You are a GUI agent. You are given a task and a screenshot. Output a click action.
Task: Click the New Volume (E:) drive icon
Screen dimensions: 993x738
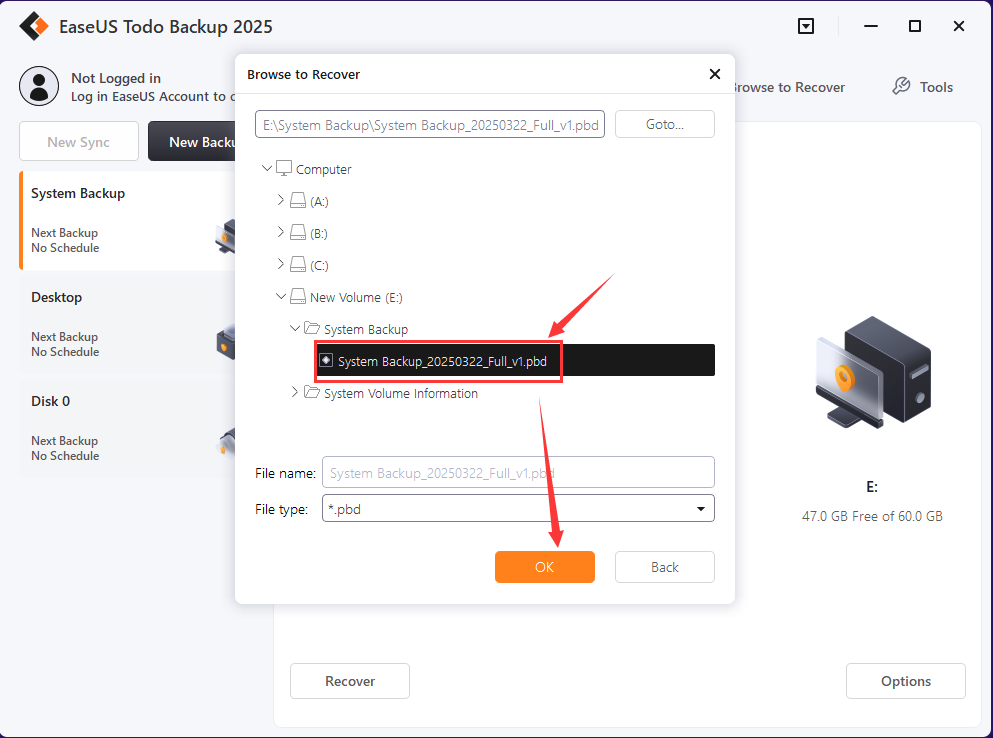[x=298, y=296]
